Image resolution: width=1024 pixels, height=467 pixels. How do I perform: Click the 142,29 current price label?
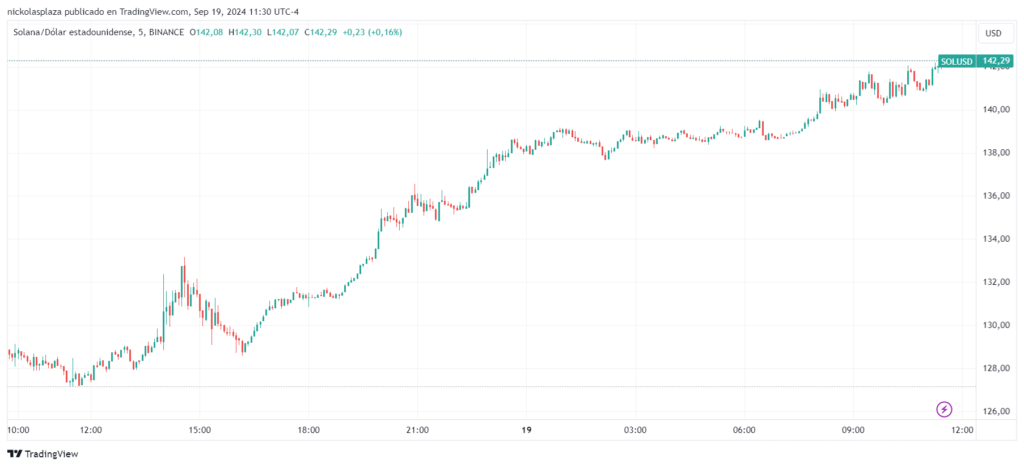tap(997, 61)
